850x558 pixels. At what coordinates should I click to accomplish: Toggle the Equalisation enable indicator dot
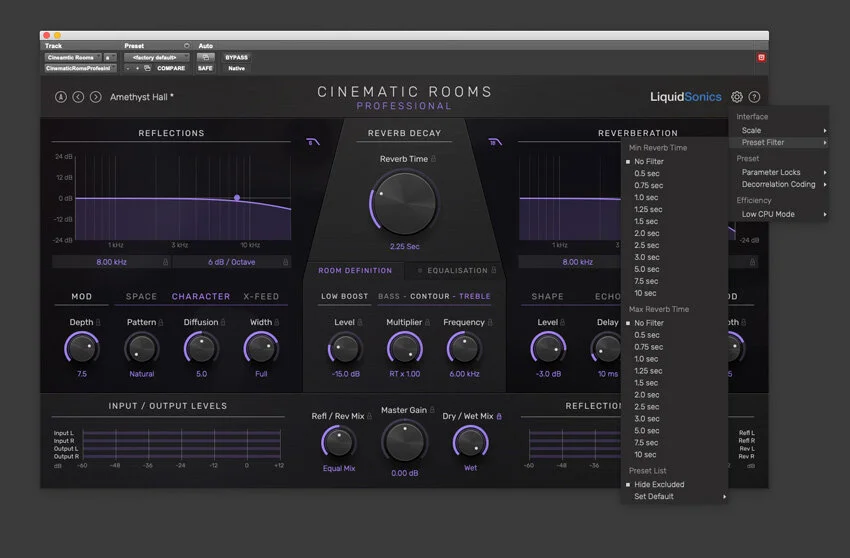tap(420, 270)
